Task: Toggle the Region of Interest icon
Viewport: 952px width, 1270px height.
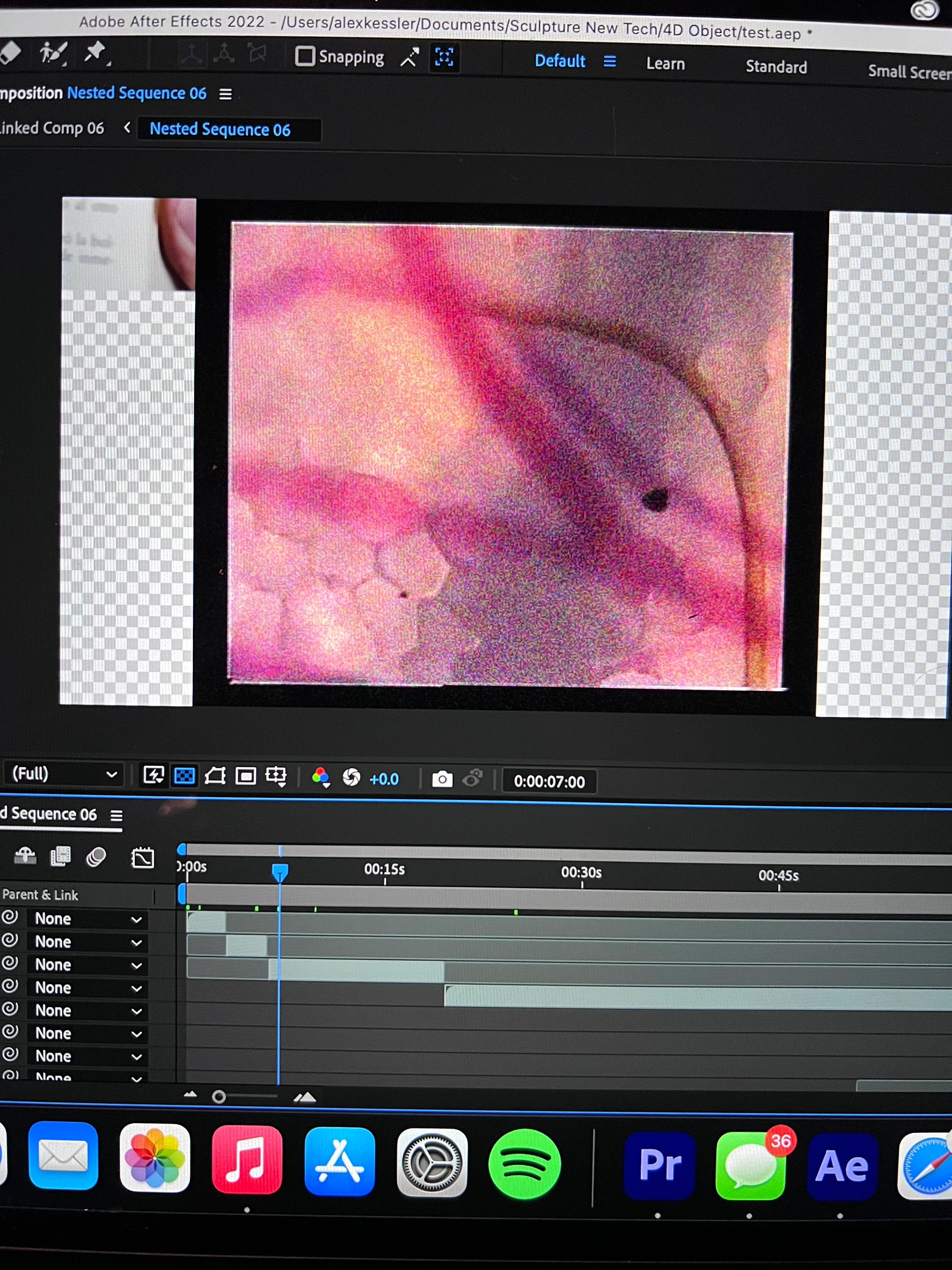Action: (246, 776)
